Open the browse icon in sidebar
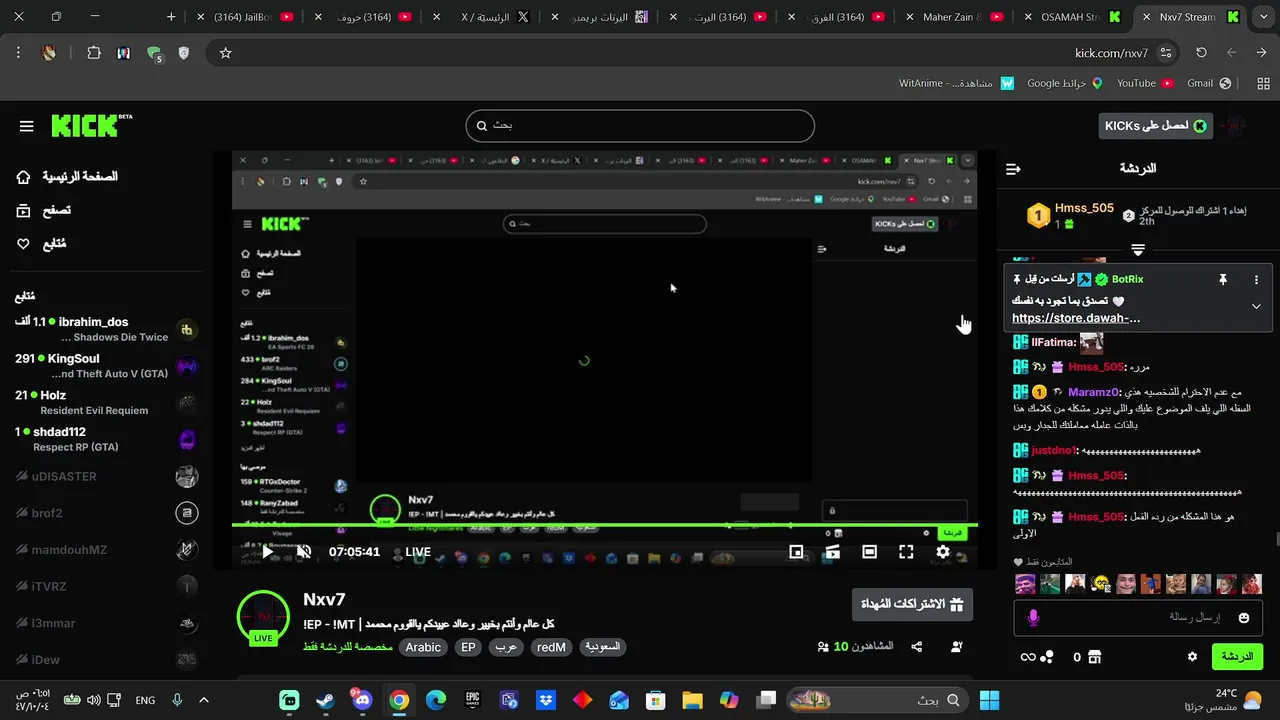This screenshot has height=720, width=1280. click(24, 210)
